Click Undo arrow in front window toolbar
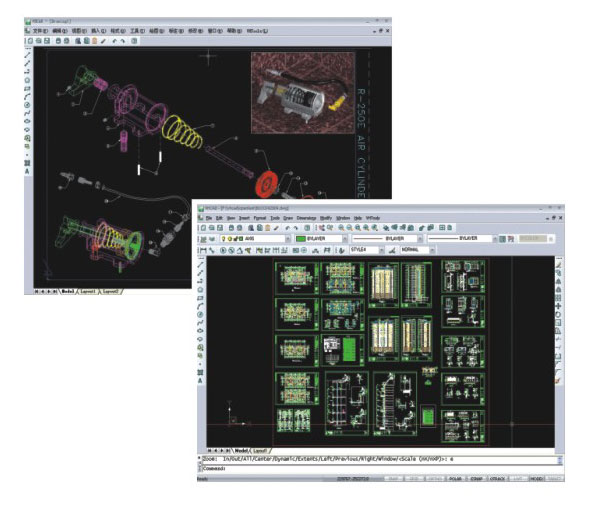 click(x=287, y=228)
